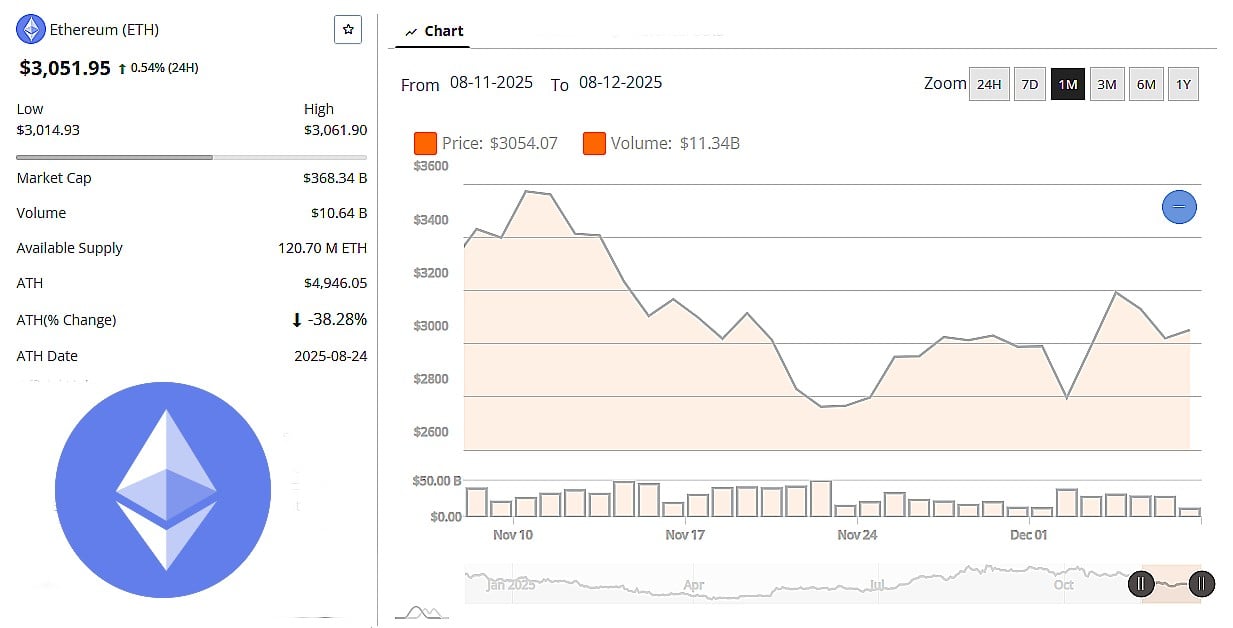
Task: Toggle the favorite star for Ethereum
Action: point(347,29)
